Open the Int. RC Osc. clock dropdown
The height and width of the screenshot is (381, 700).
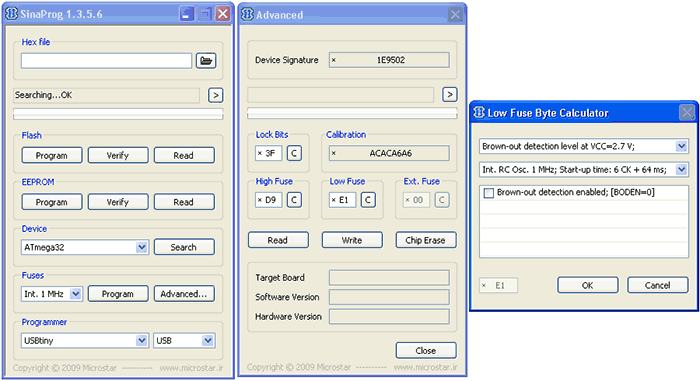[x=681, y=169]
